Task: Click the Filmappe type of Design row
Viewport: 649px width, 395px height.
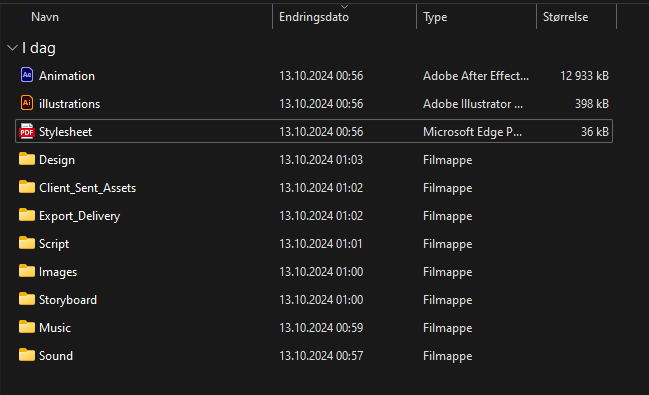Action: point(447,160)
